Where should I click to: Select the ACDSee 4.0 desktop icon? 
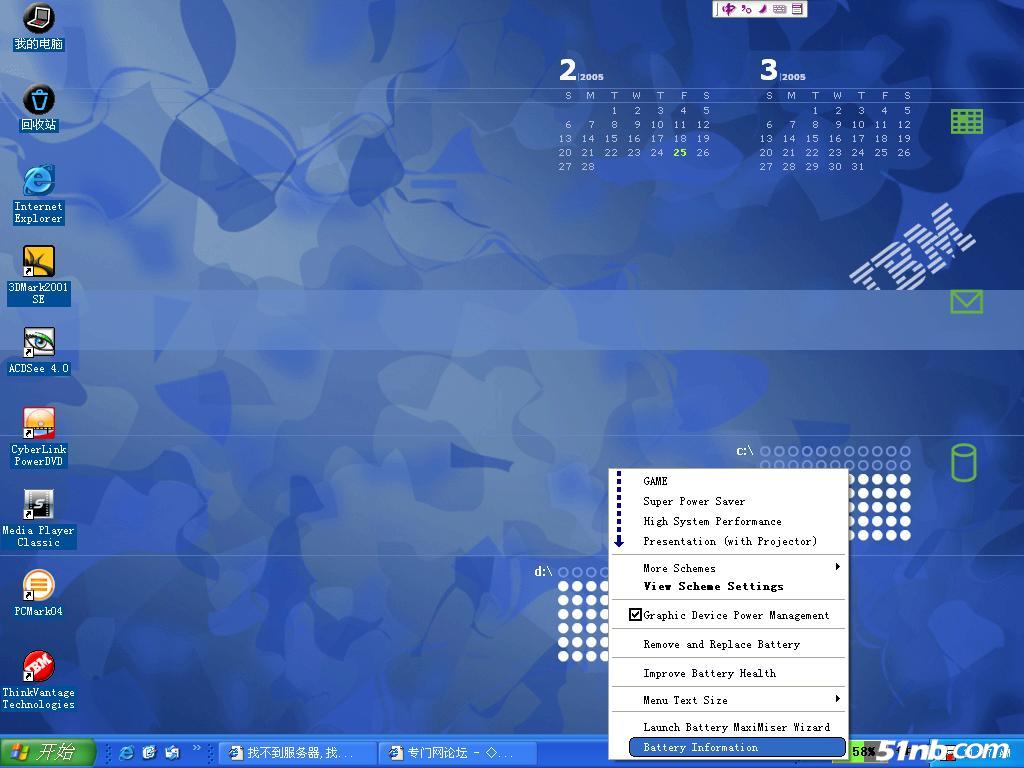(38, 343)
